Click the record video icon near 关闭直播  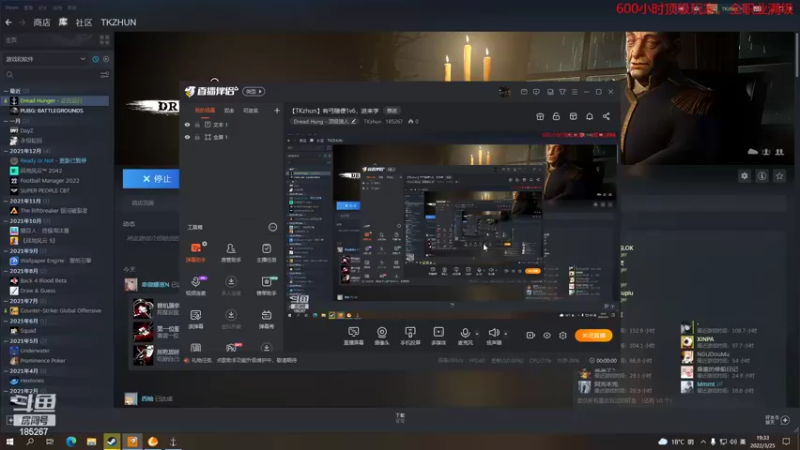point(531,335)
